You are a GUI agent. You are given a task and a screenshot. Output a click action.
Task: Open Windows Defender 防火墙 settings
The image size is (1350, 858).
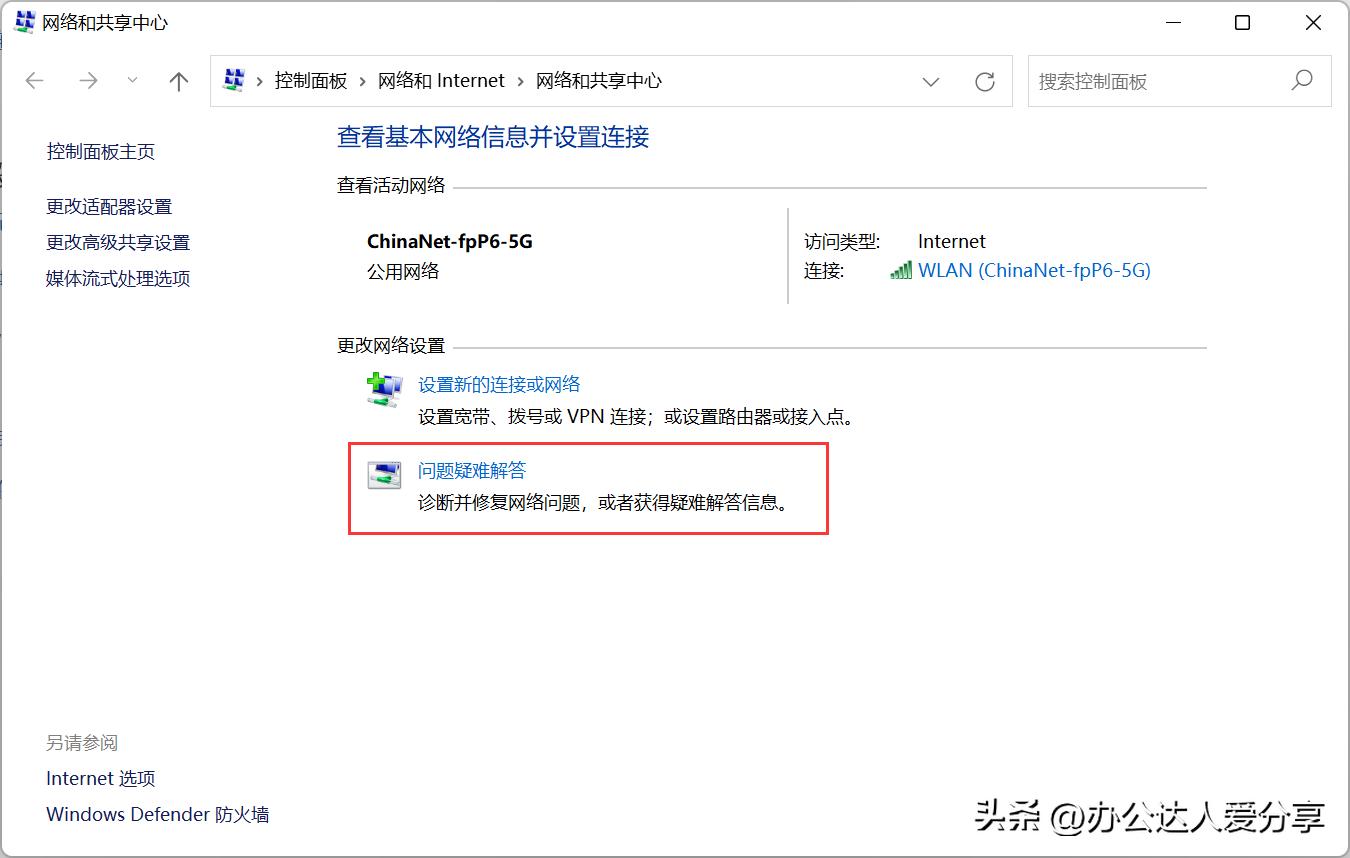(157, 814)
